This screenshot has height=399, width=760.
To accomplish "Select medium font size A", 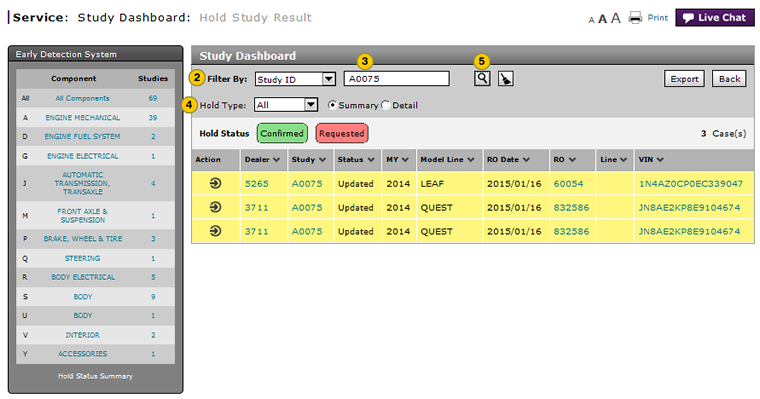I will click(x=602, y=19).
